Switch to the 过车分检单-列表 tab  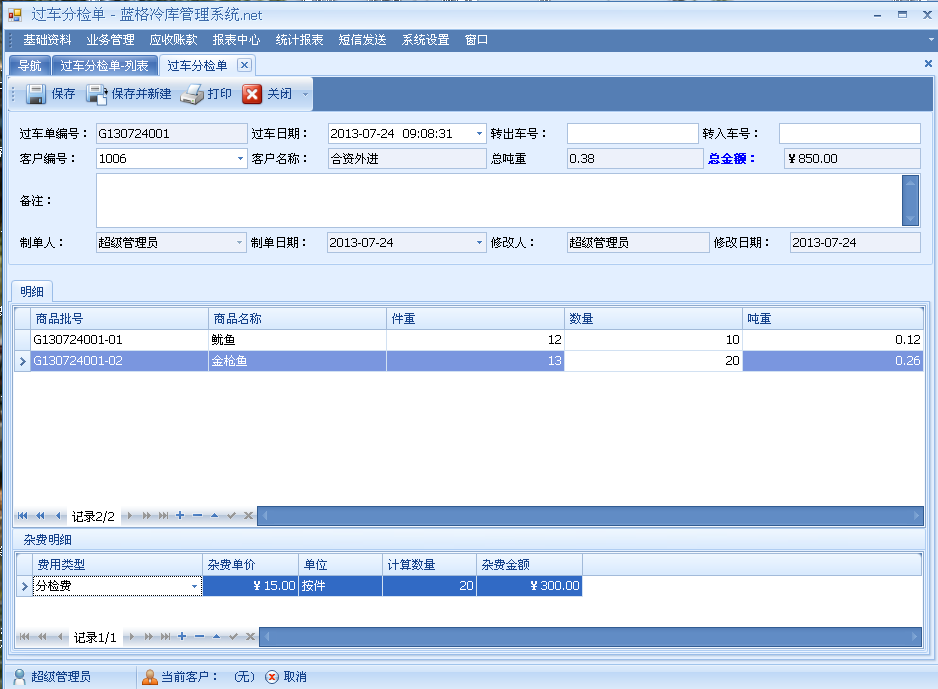(105, 65)
